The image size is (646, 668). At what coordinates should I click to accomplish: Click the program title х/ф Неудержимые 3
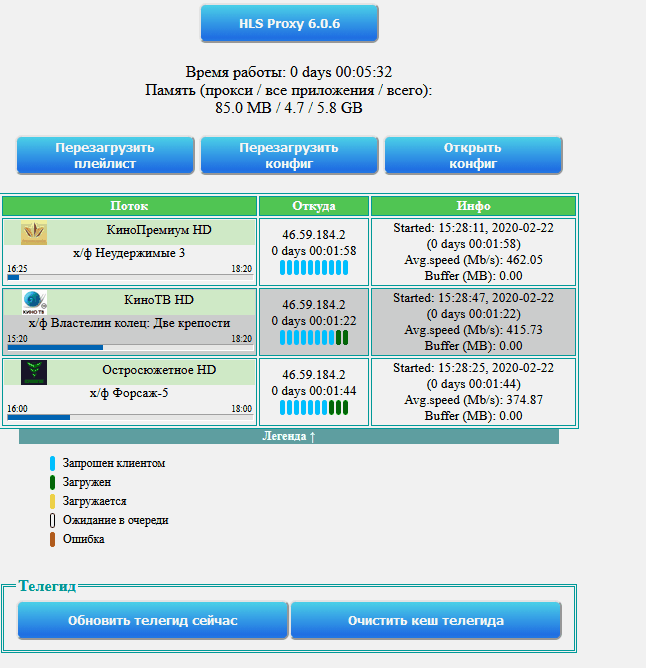click(x=129, y=253)
